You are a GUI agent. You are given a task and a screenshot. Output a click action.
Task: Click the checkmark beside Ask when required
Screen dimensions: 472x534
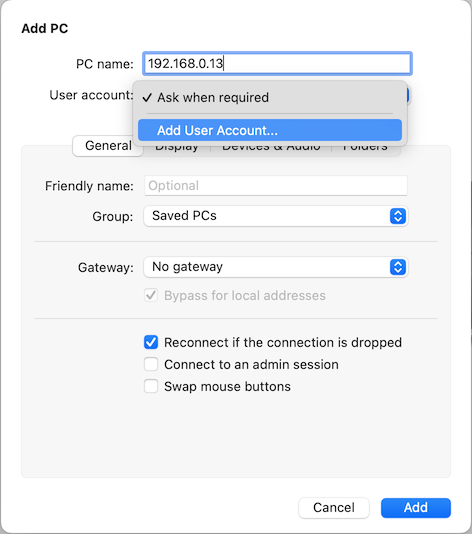pyautogui.click(x=147, y=98)
